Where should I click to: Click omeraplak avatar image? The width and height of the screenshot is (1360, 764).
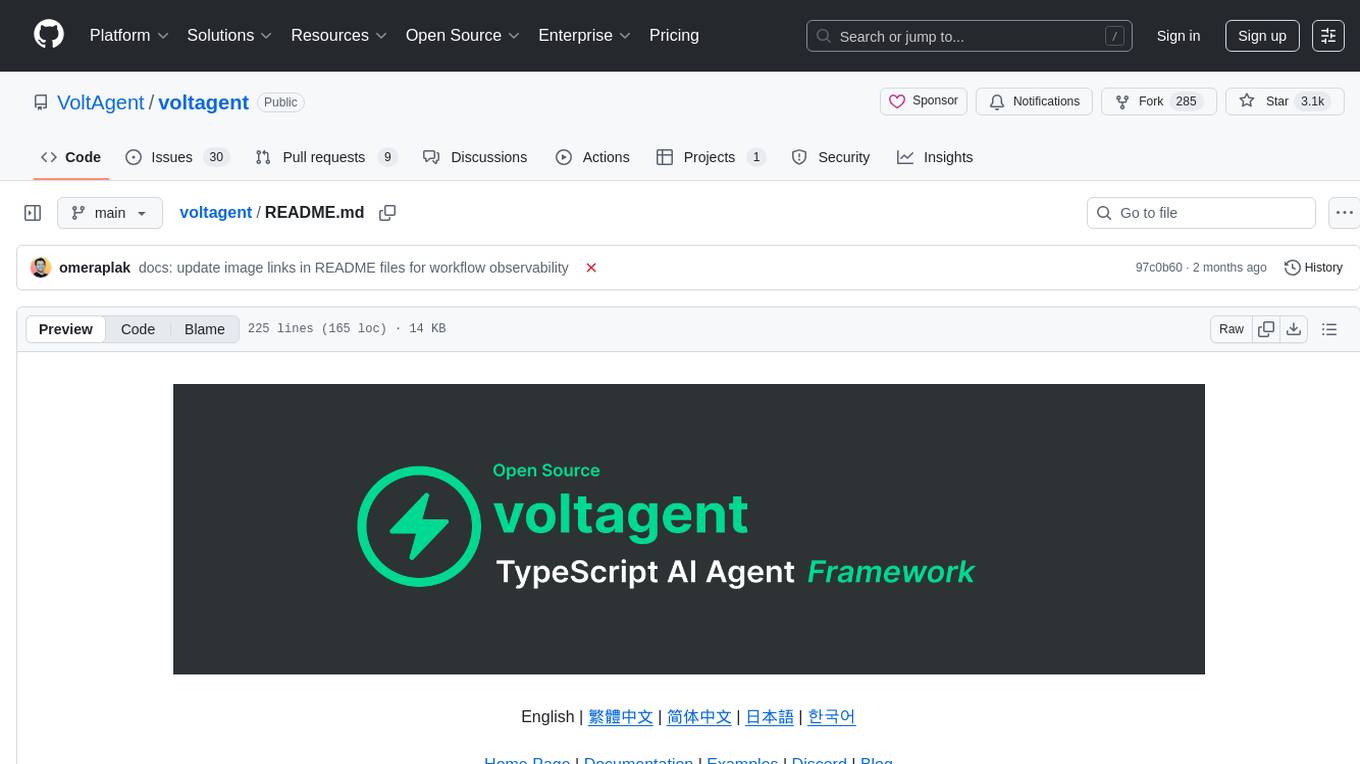pos(41,267)
